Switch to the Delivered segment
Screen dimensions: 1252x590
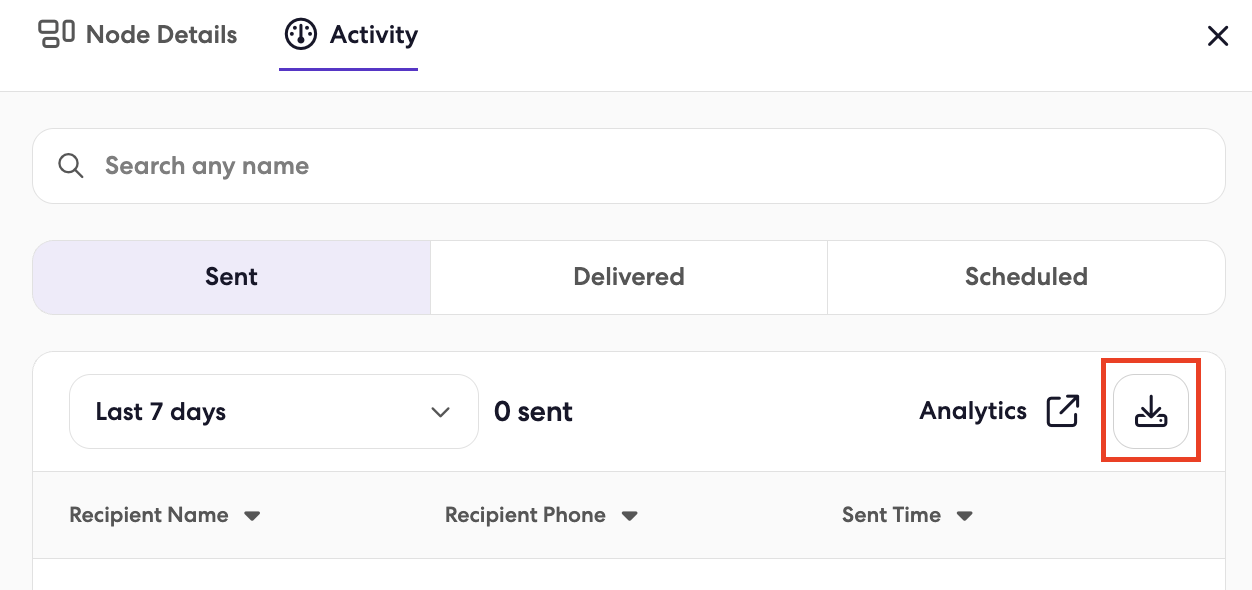point(629,277)
